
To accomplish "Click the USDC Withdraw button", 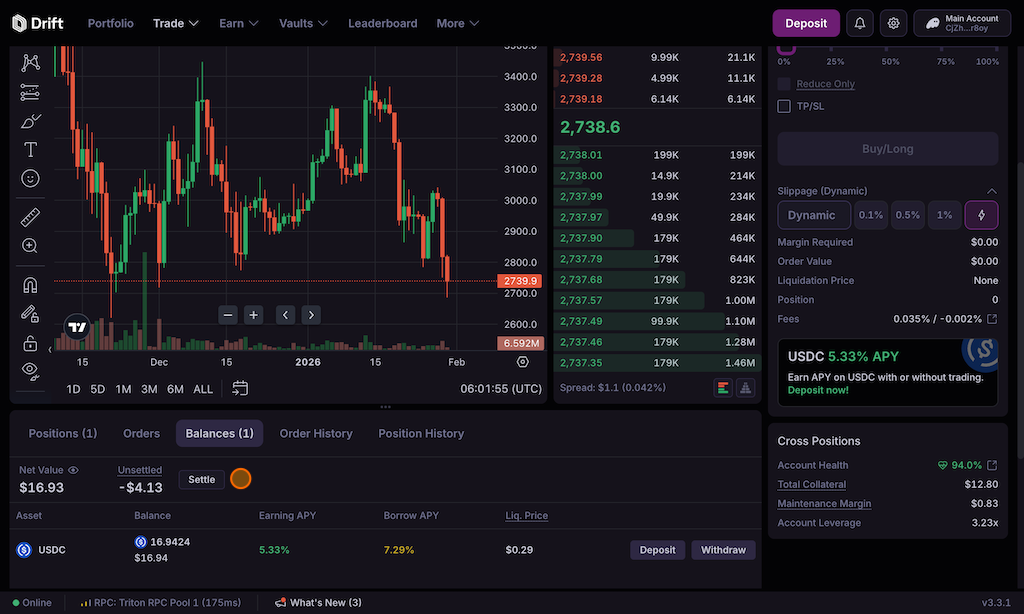I will pyautogui.click(x=723, y=550).
